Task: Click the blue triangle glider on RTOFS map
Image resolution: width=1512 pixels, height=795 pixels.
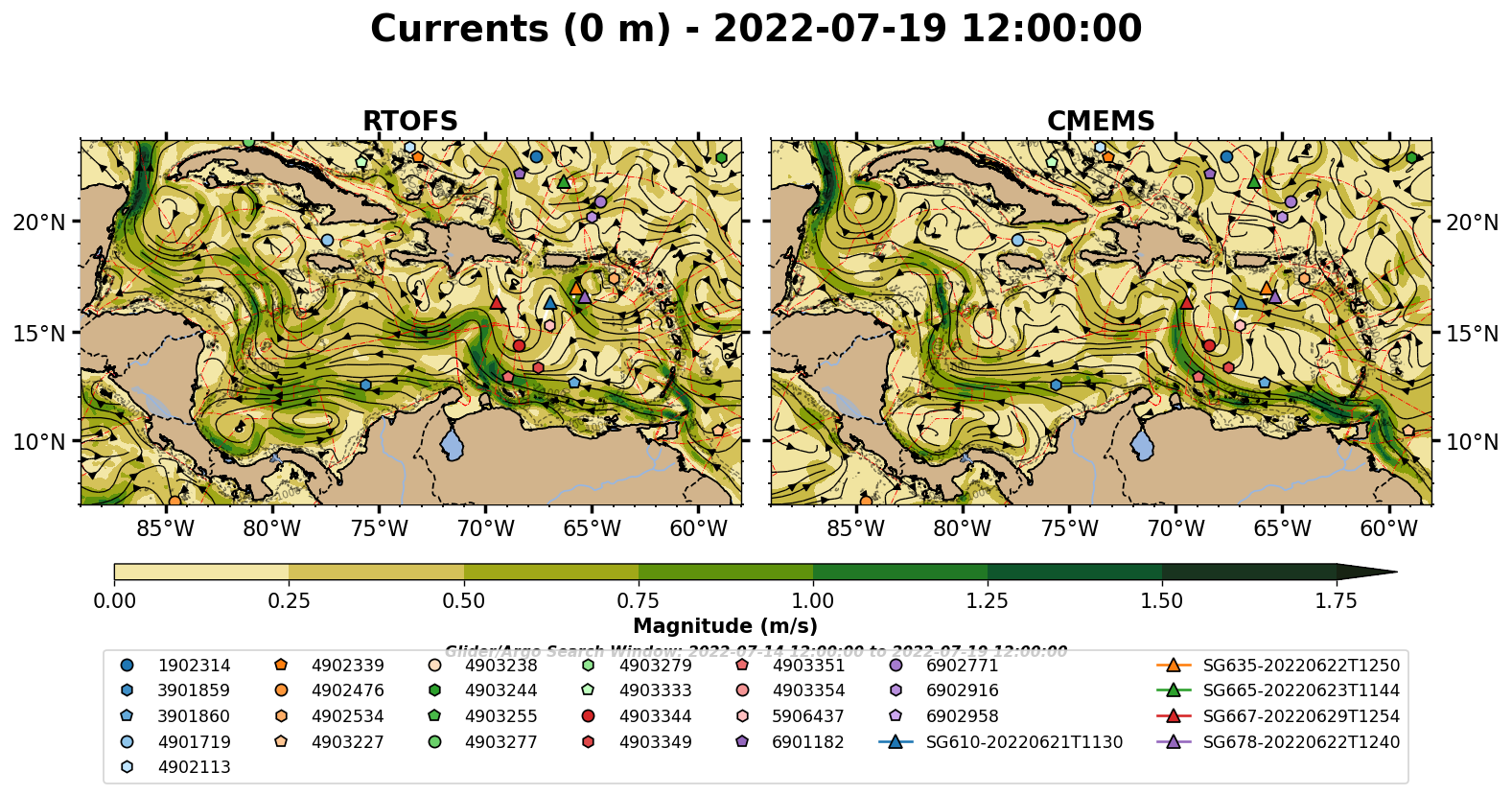Action: (550, 302)
